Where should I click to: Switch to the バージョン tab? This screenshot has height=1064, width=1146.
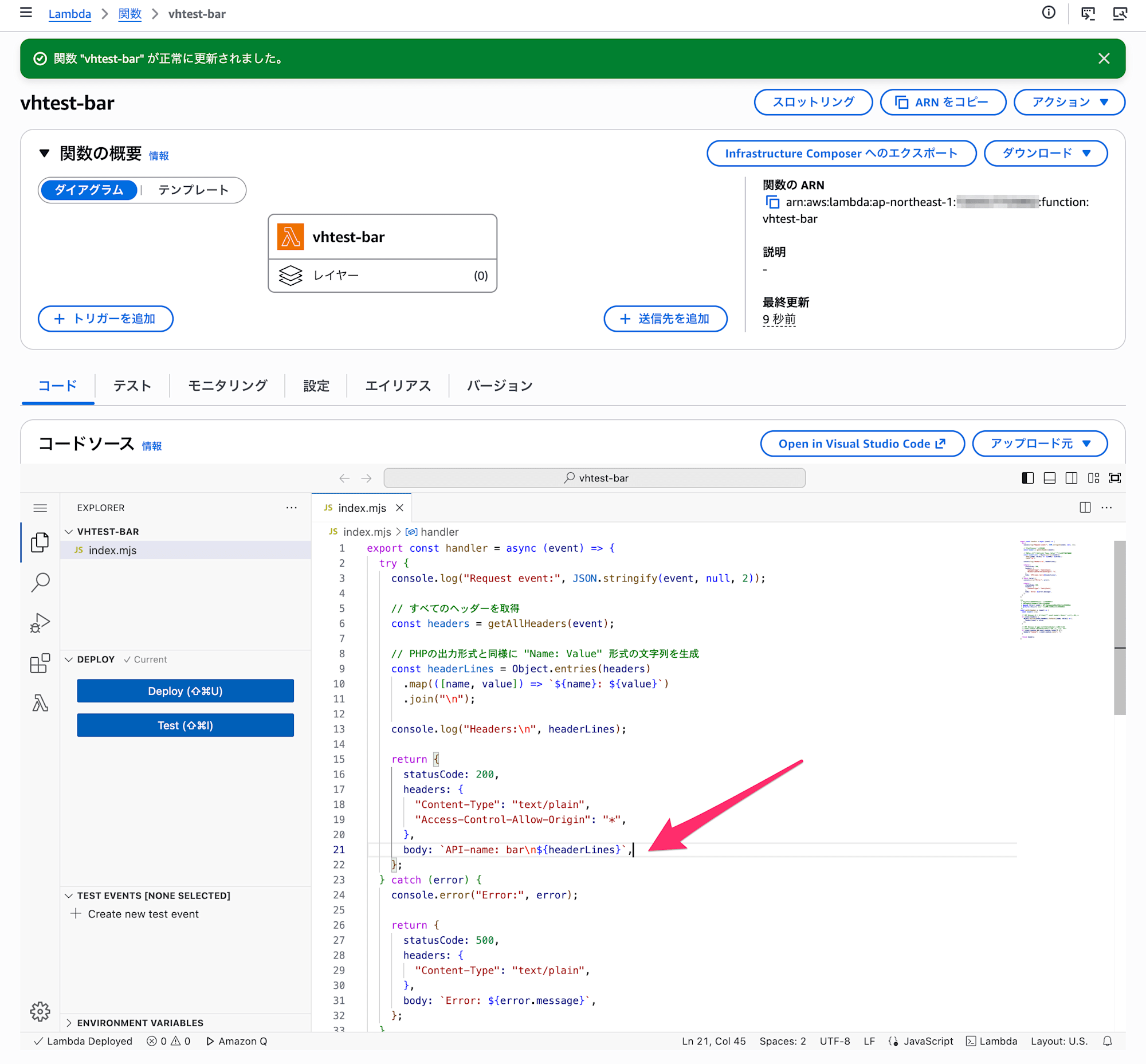click(x=499, y=386)
